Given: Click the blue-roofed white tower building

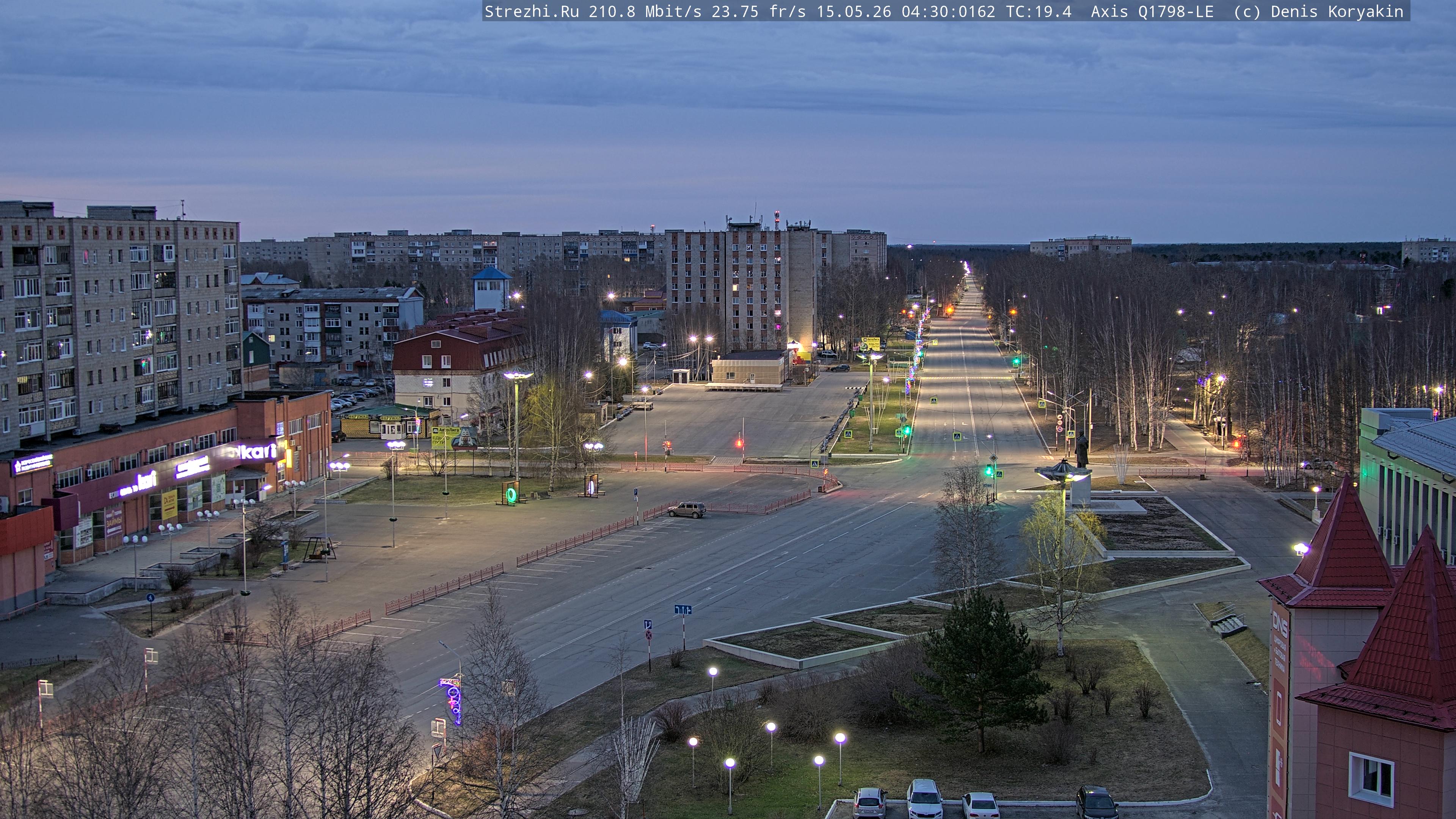Looking at the screenshot, I should [491, 288].
